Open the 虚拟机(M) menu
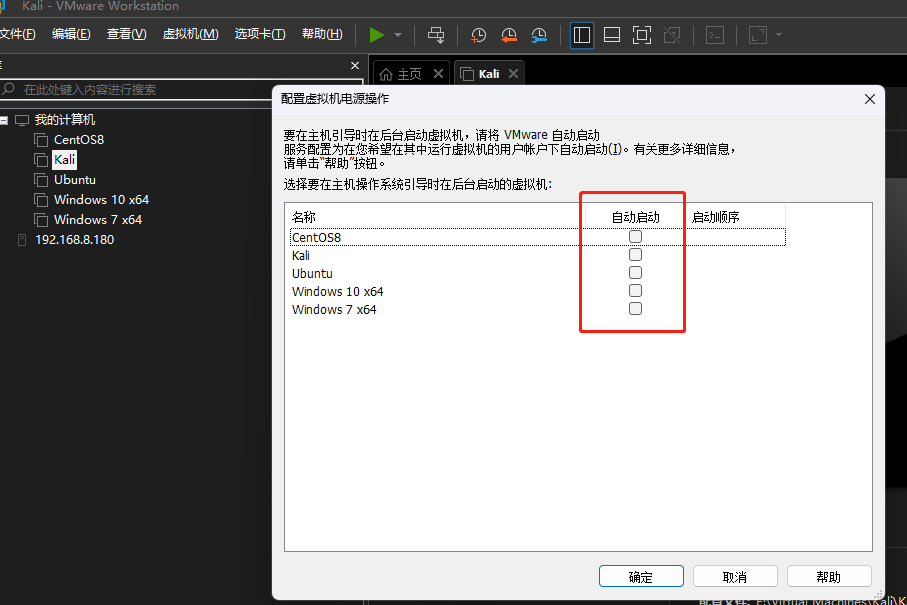This screenshot has height=605, width=907. [x=190, y=34]
